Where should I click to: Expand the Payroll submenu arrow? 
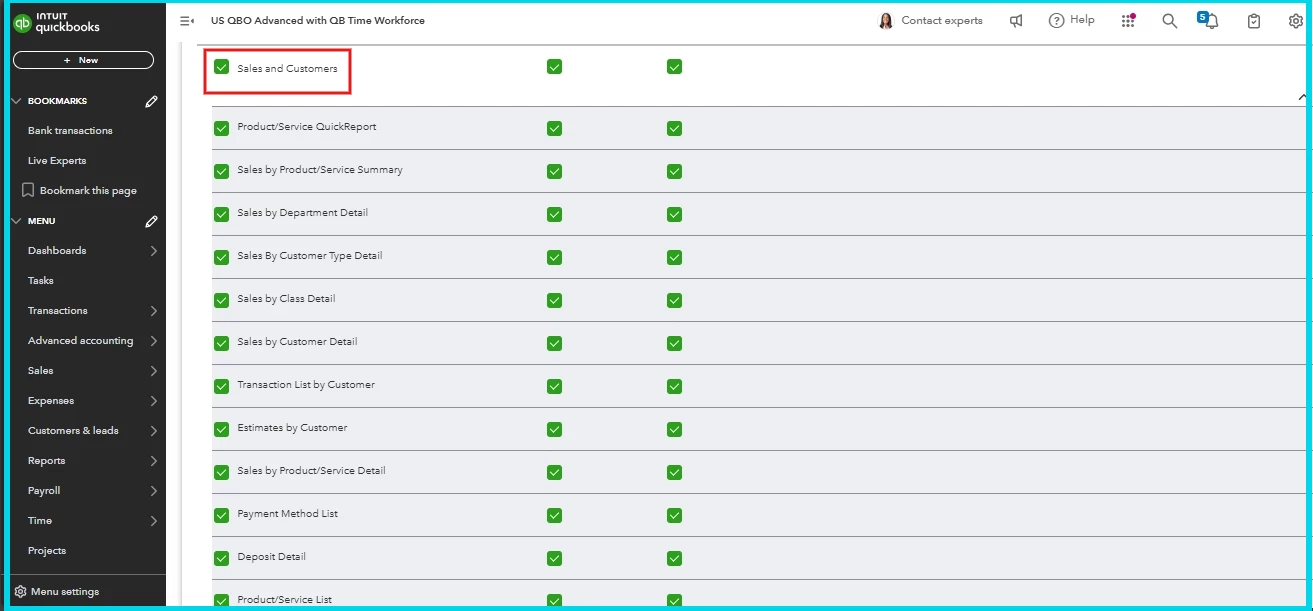coord(154,491)
